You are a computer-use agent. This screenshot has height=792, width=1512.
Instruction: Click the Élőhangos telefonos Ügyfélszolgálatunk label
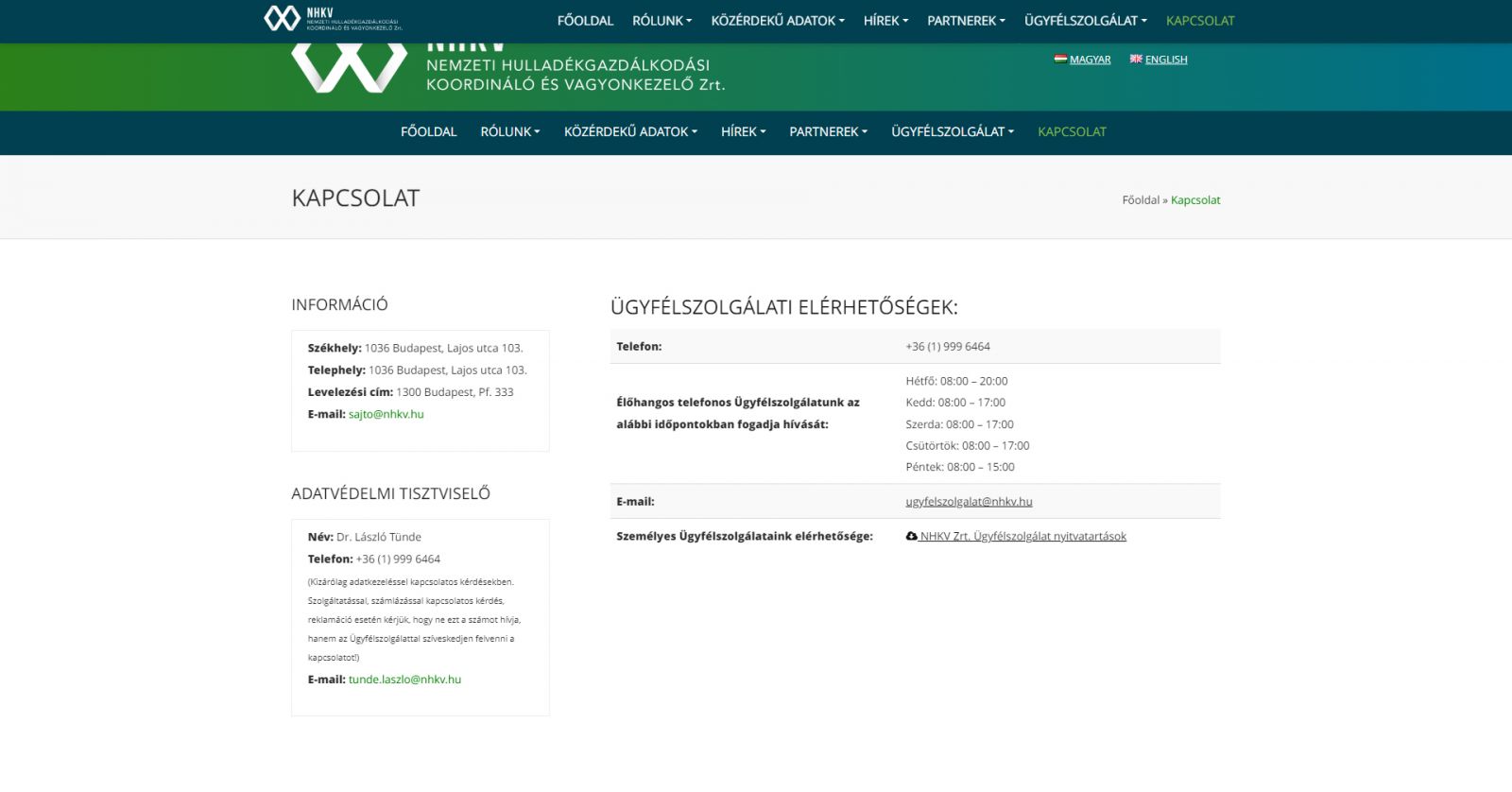pyautogui.click(x=738, y=413)
